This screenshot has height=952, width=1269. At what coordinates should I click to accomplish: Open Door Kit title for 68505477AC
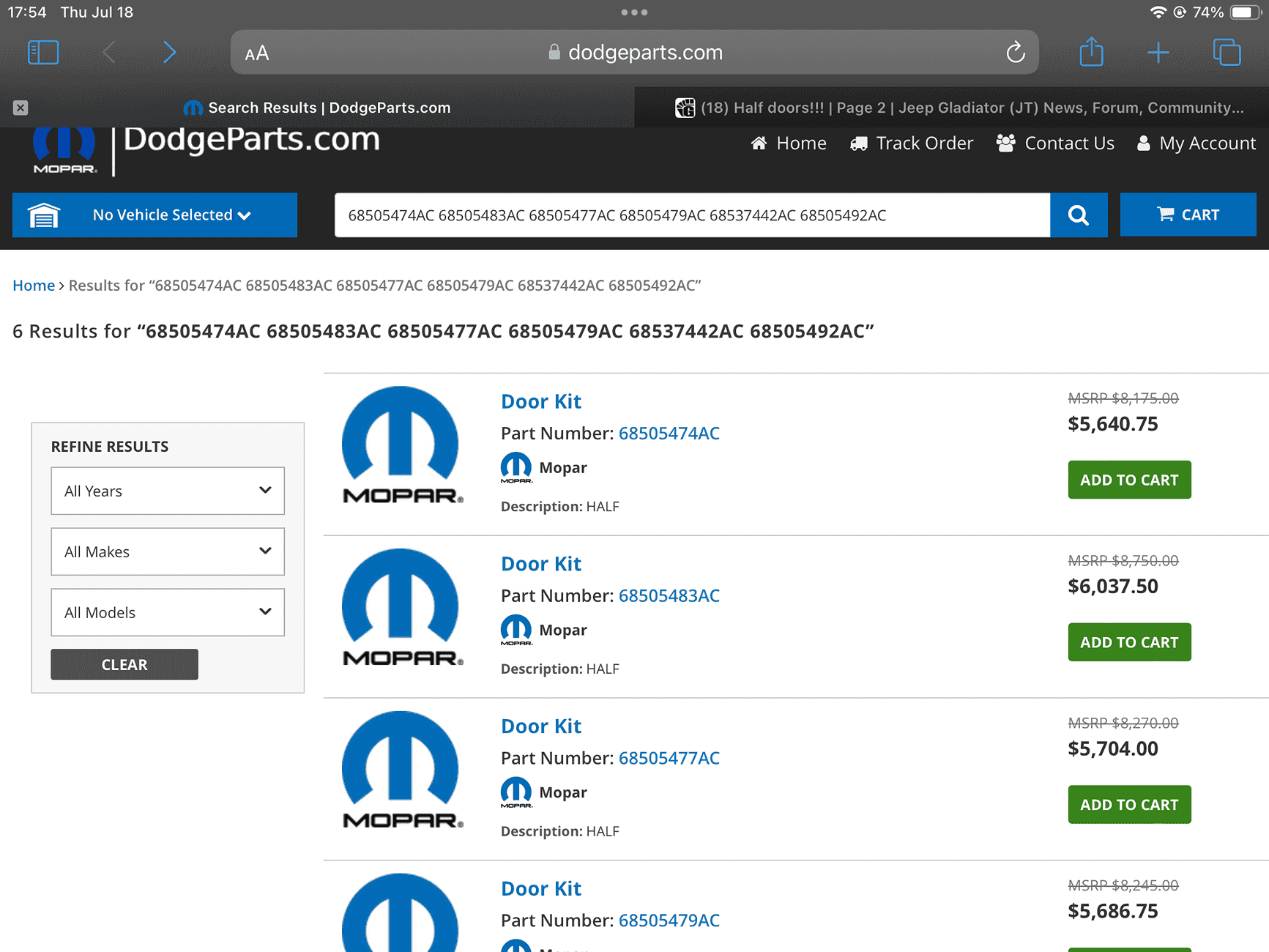point(541,726)
